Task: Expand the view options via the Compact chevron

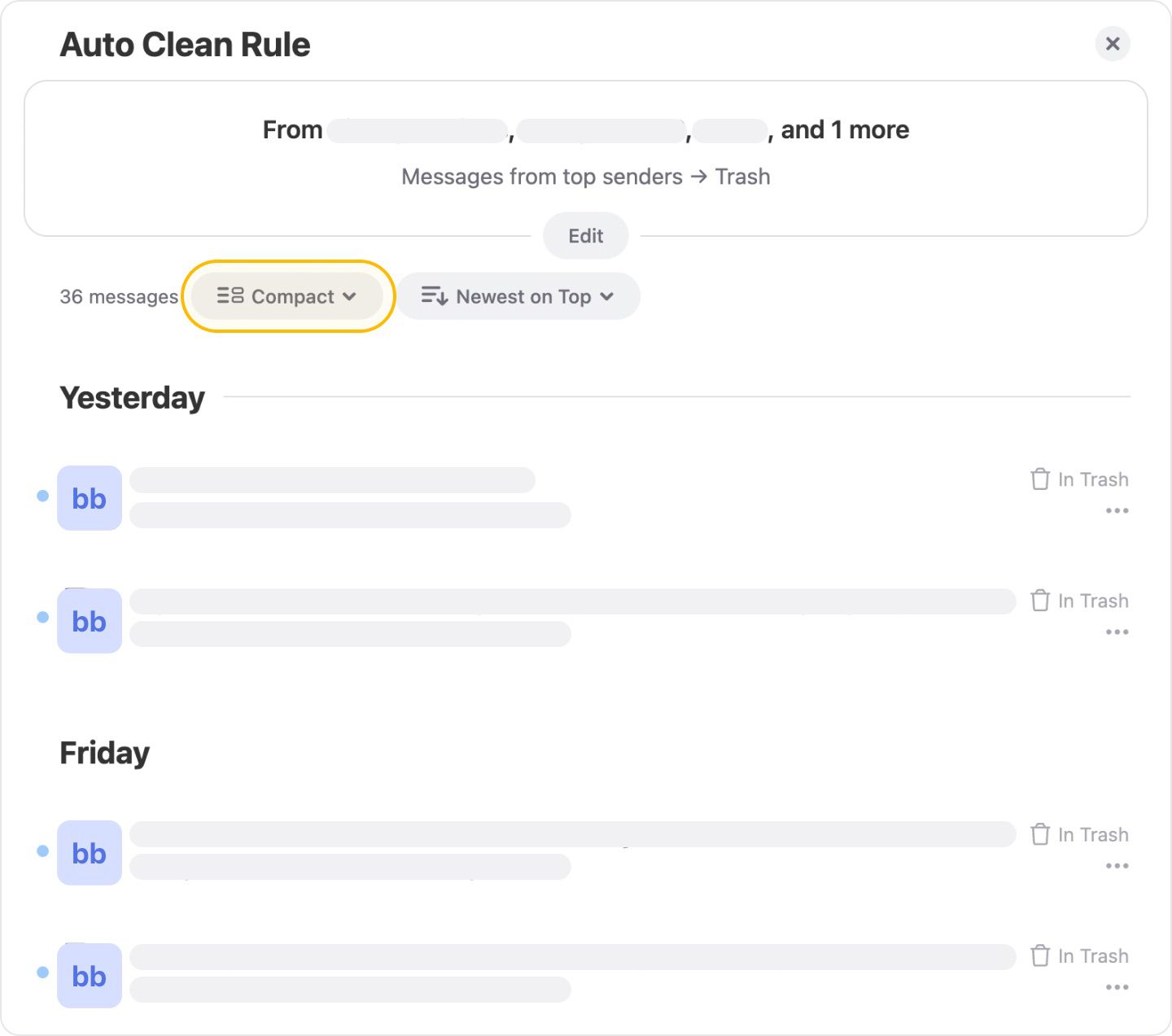Action: coord(351,297)
